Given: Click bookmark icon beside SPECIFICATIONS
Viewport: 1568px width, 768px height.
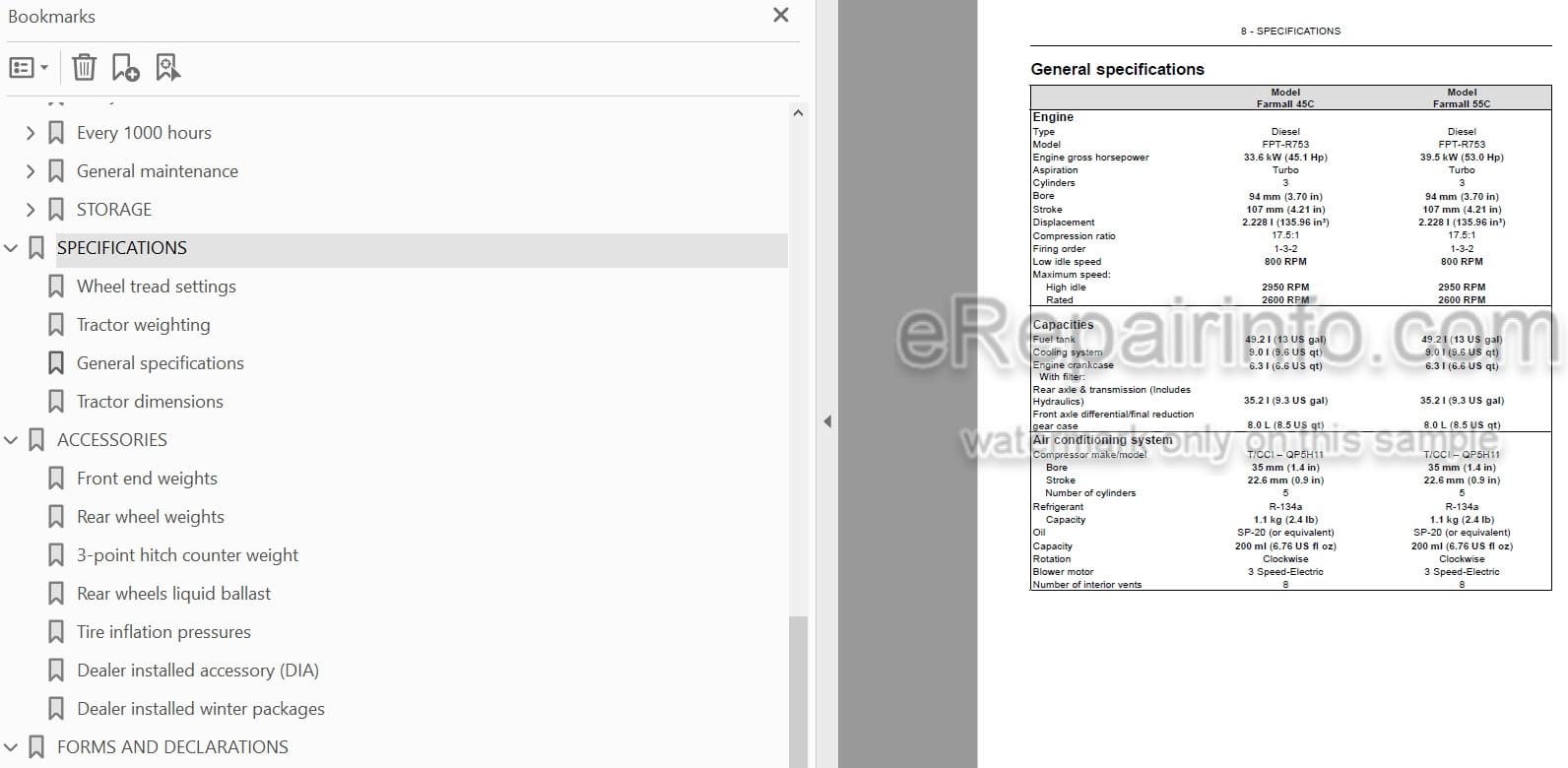Looking at the screenshot, I should point(36,248).
